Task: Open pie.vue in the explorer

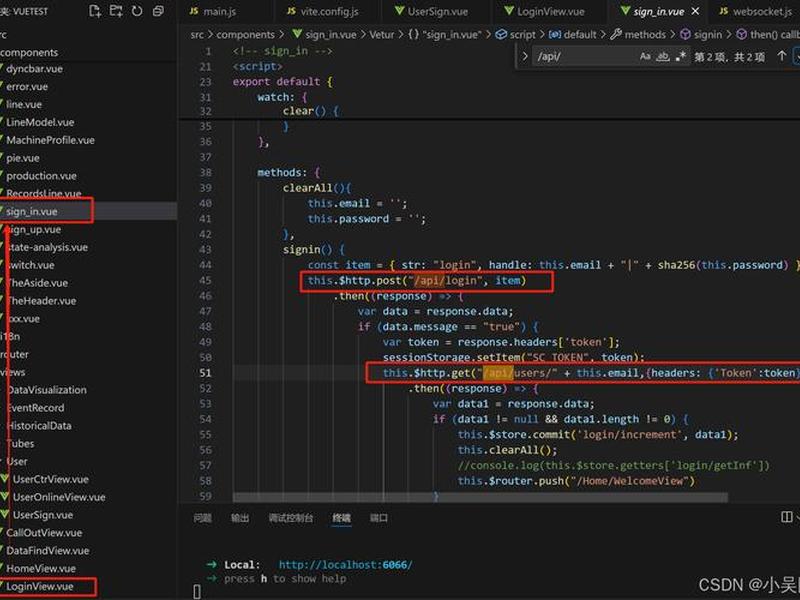Action: tap(22, 158)
